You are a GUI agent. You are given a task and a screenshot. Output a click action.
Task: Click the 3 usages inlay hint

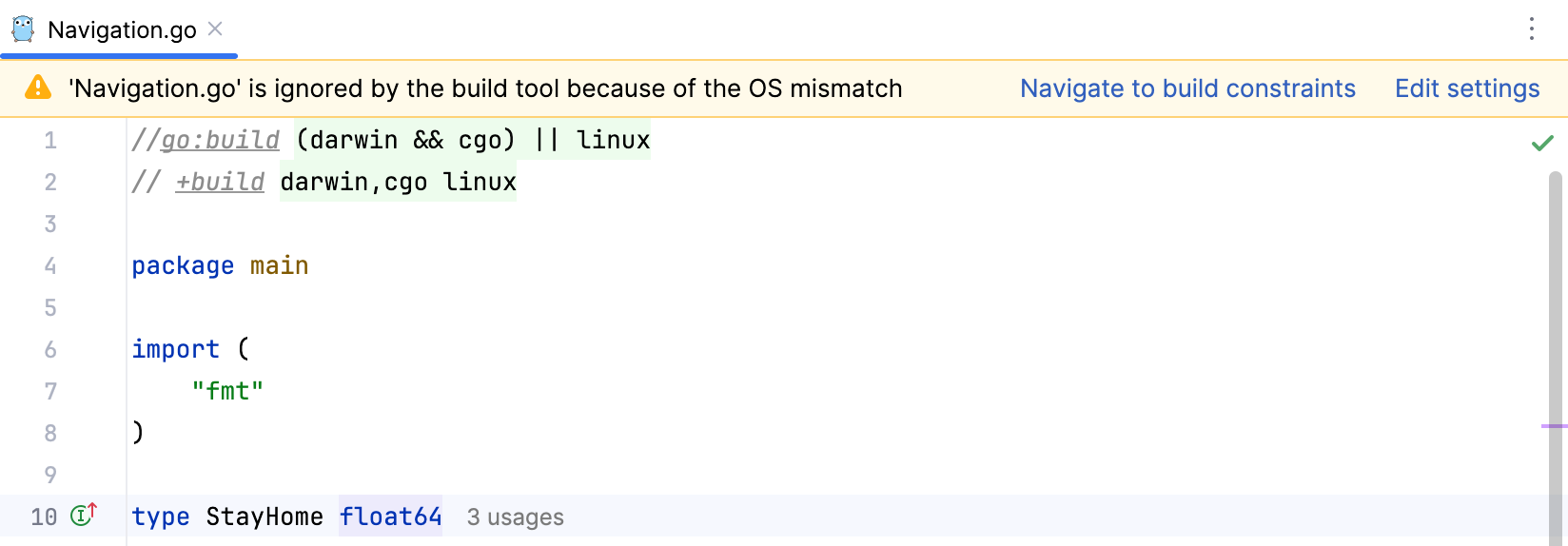(515, 517)
